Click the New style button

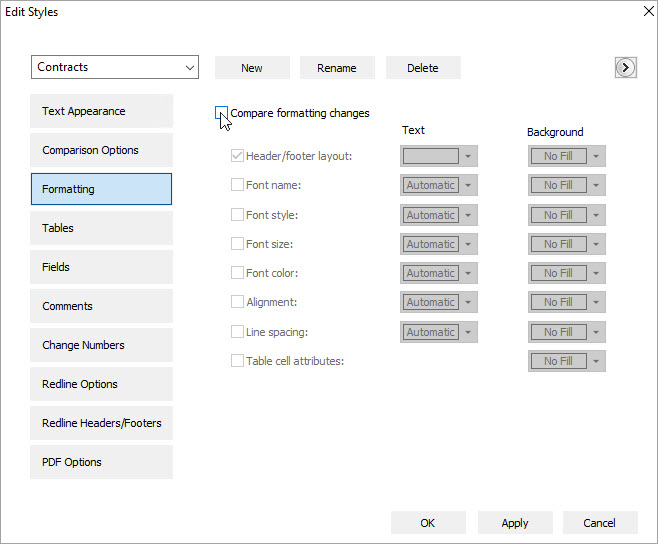point(252,68)
